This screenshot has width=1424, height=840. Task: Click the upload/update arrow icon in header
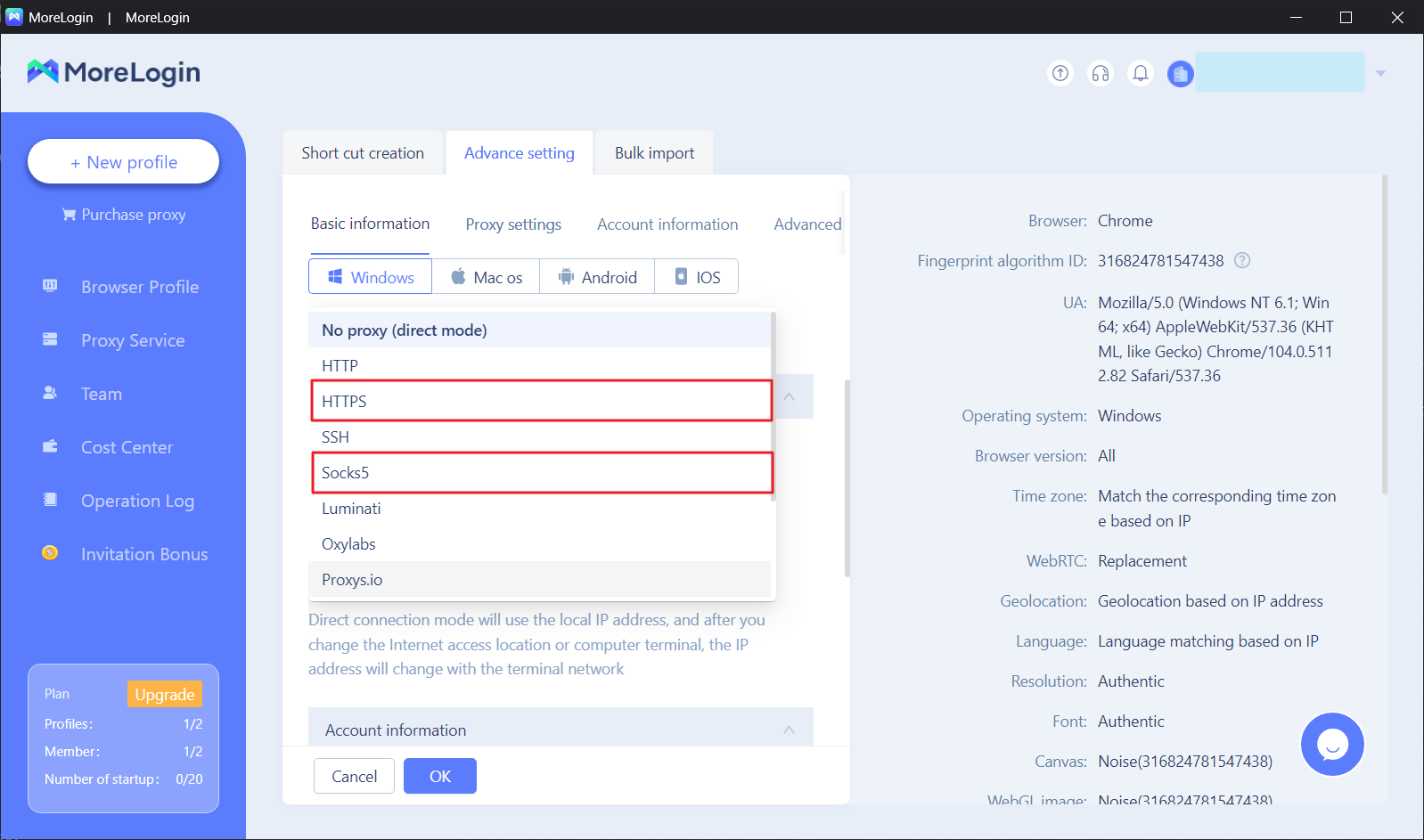(1060, 73)
